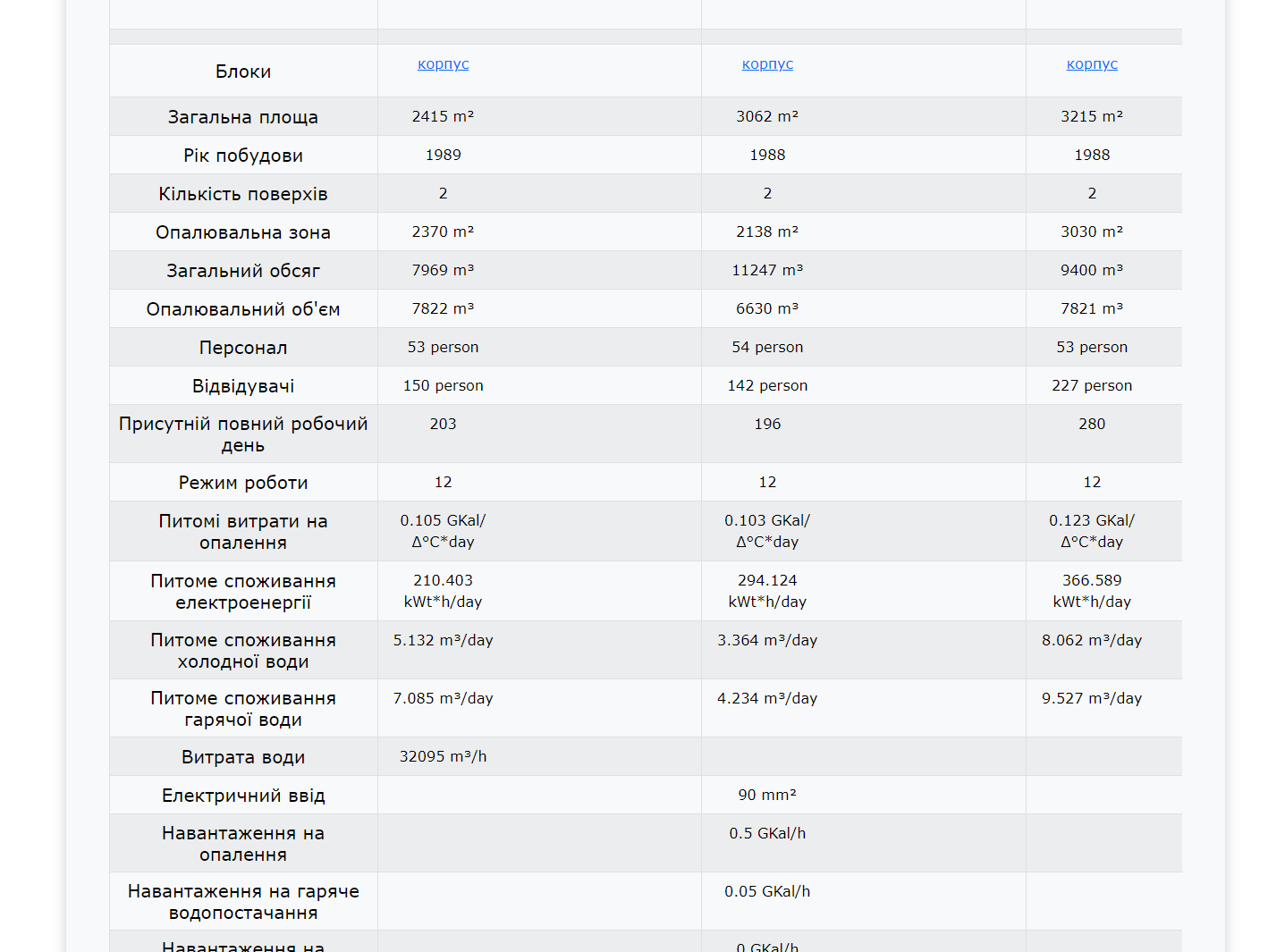Screen dimensions: 1285x952
Task: Select the 11247 m³ total volume cell
Action: (x=767, y=270)
